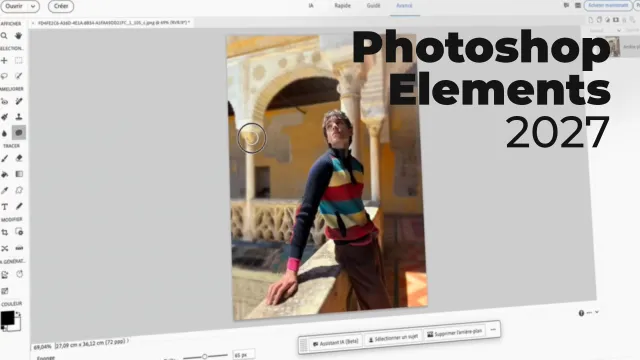
Task: Select the Blur droplet tool
Action: pos(4,133)
